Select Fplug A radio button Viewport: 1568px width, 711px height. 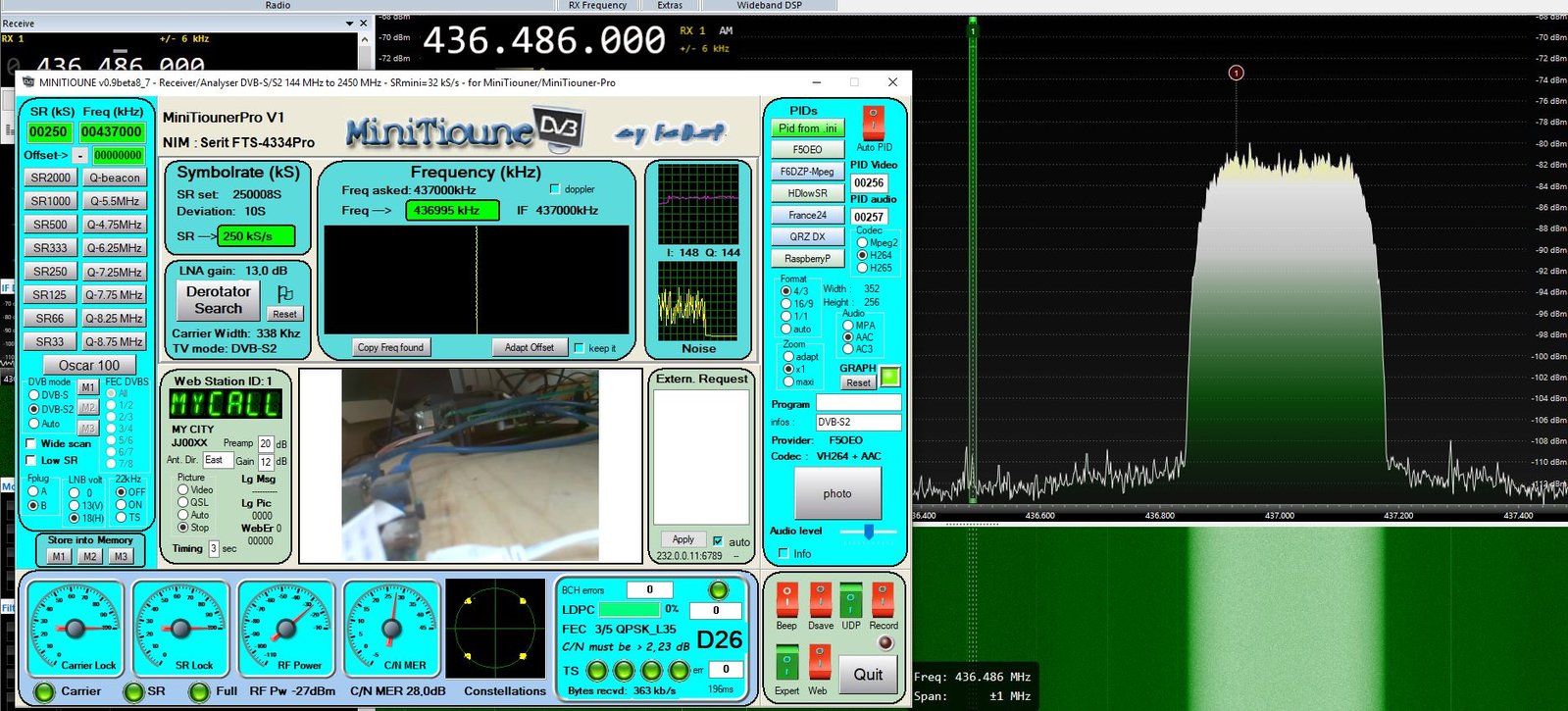click(32, 492)
